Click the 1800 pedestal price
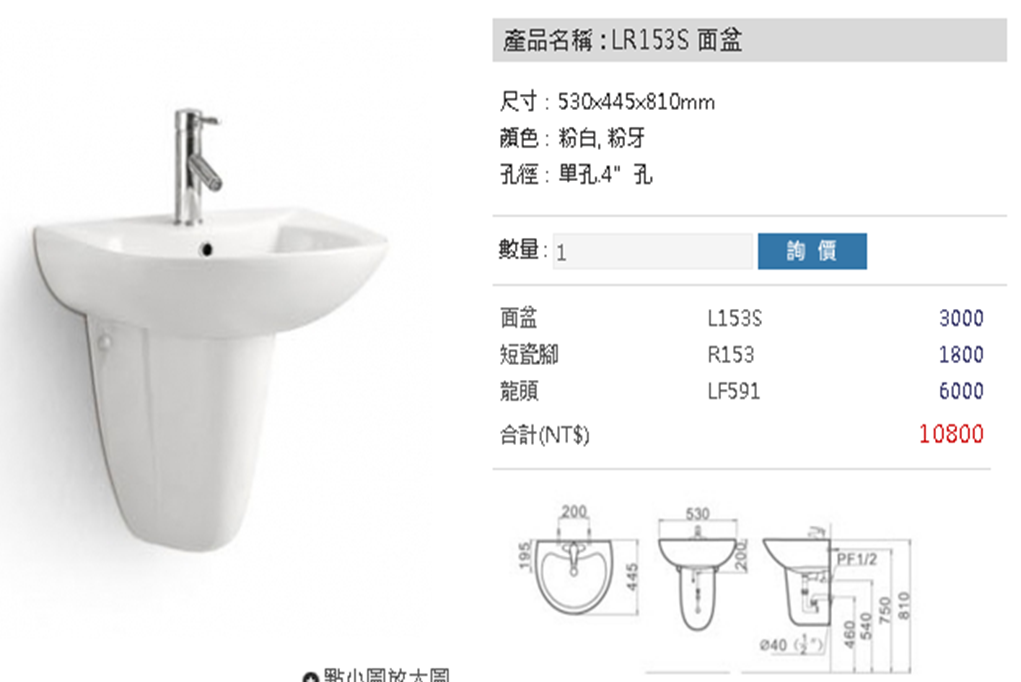The width and height of the screenshot is (1021, 682). tap(961, 355)
